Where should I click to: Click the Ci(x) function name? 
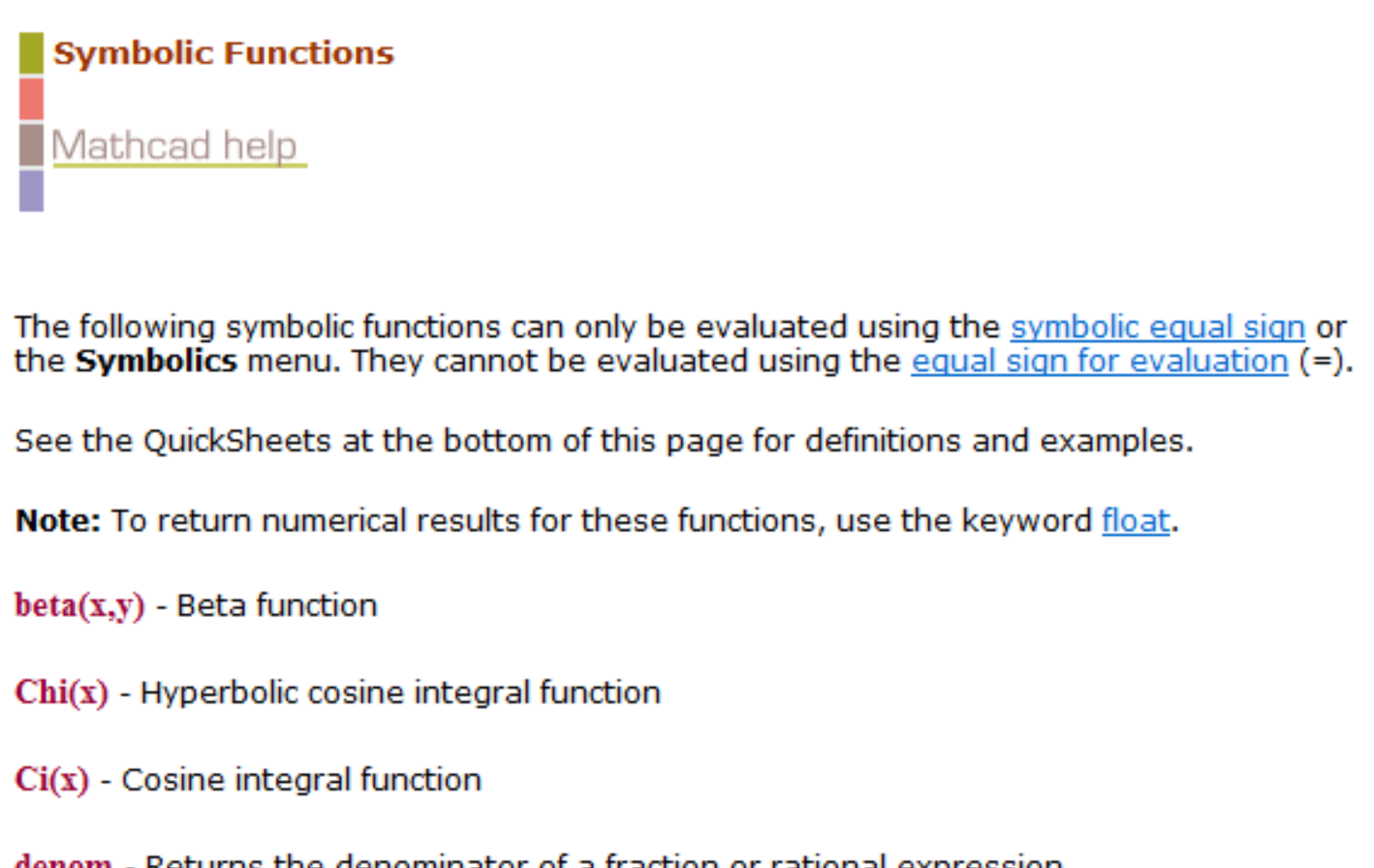click(51, 781)
